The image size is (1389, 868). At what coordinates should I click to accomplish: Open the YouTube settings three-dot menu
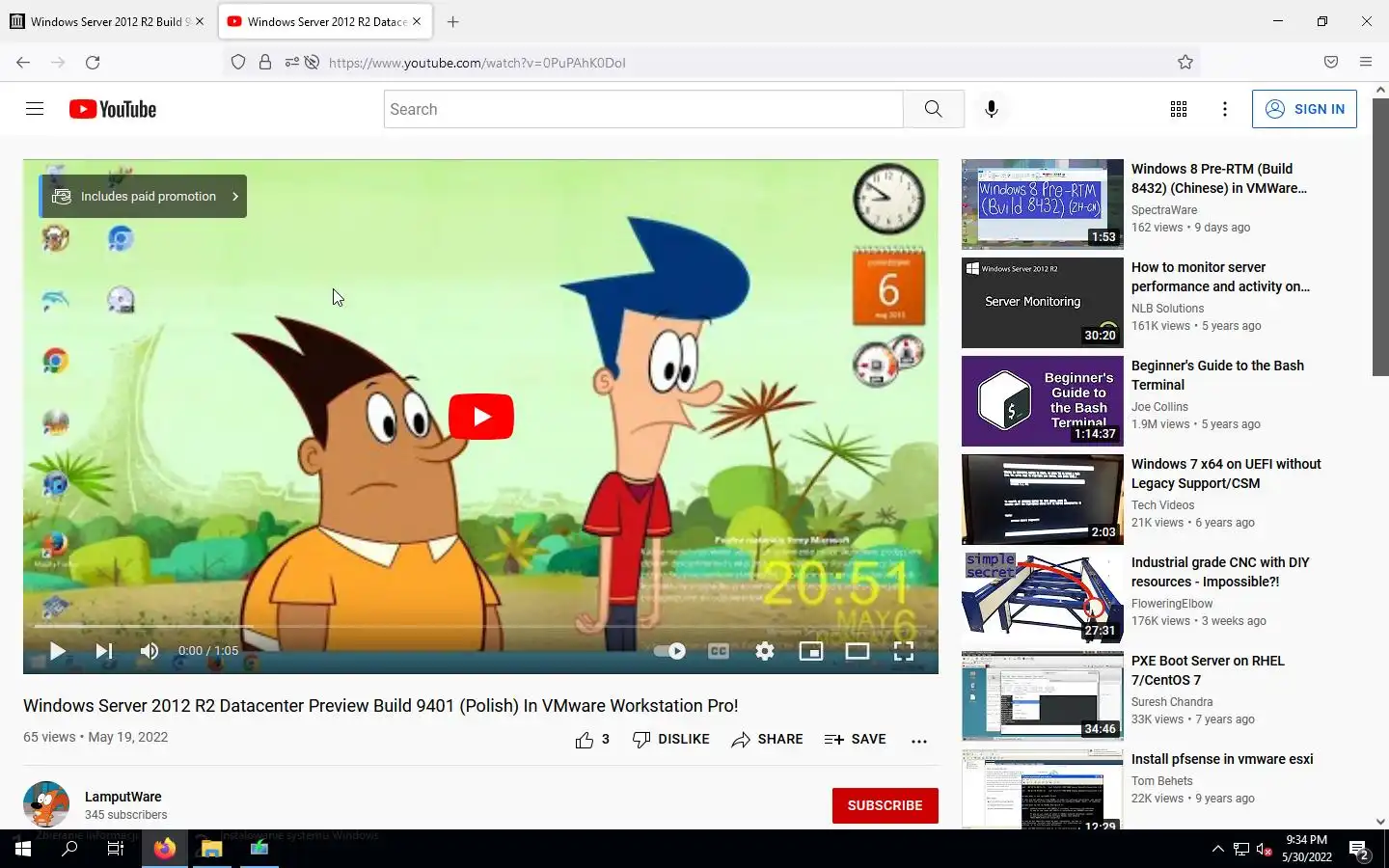coord(1225,109)
